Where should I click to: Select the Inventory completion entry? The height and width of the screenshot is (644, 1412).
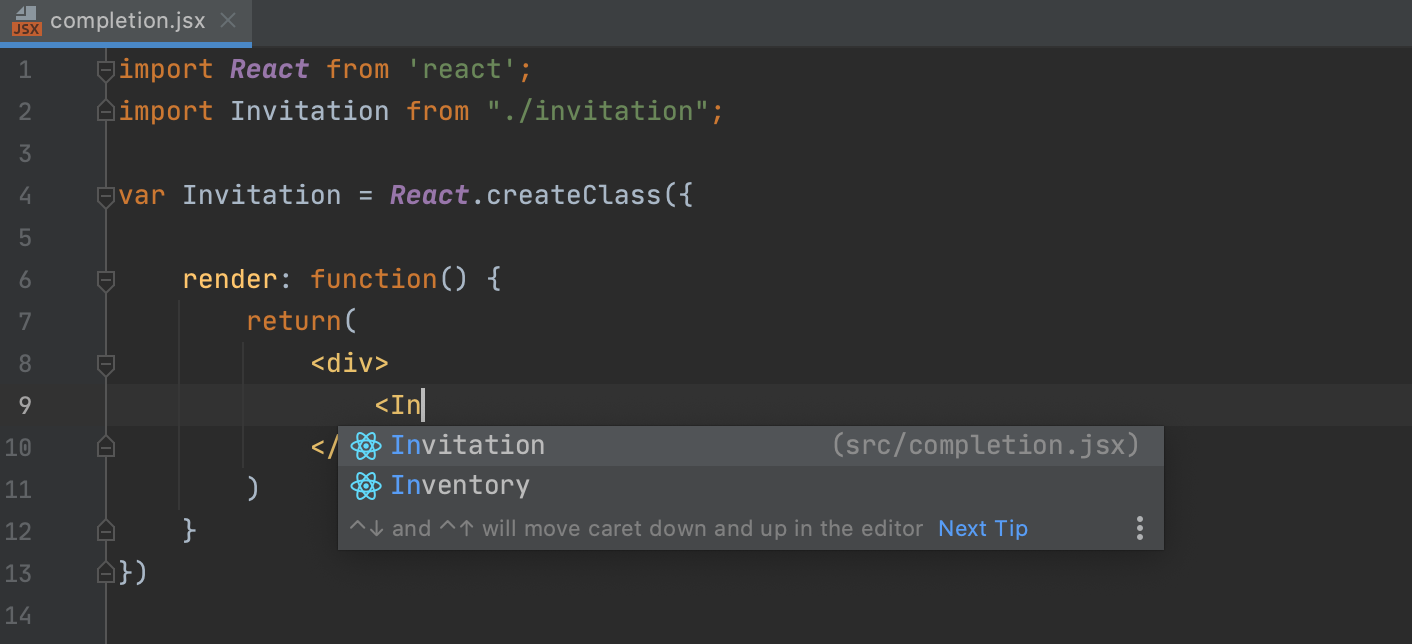tap(460, 486)
